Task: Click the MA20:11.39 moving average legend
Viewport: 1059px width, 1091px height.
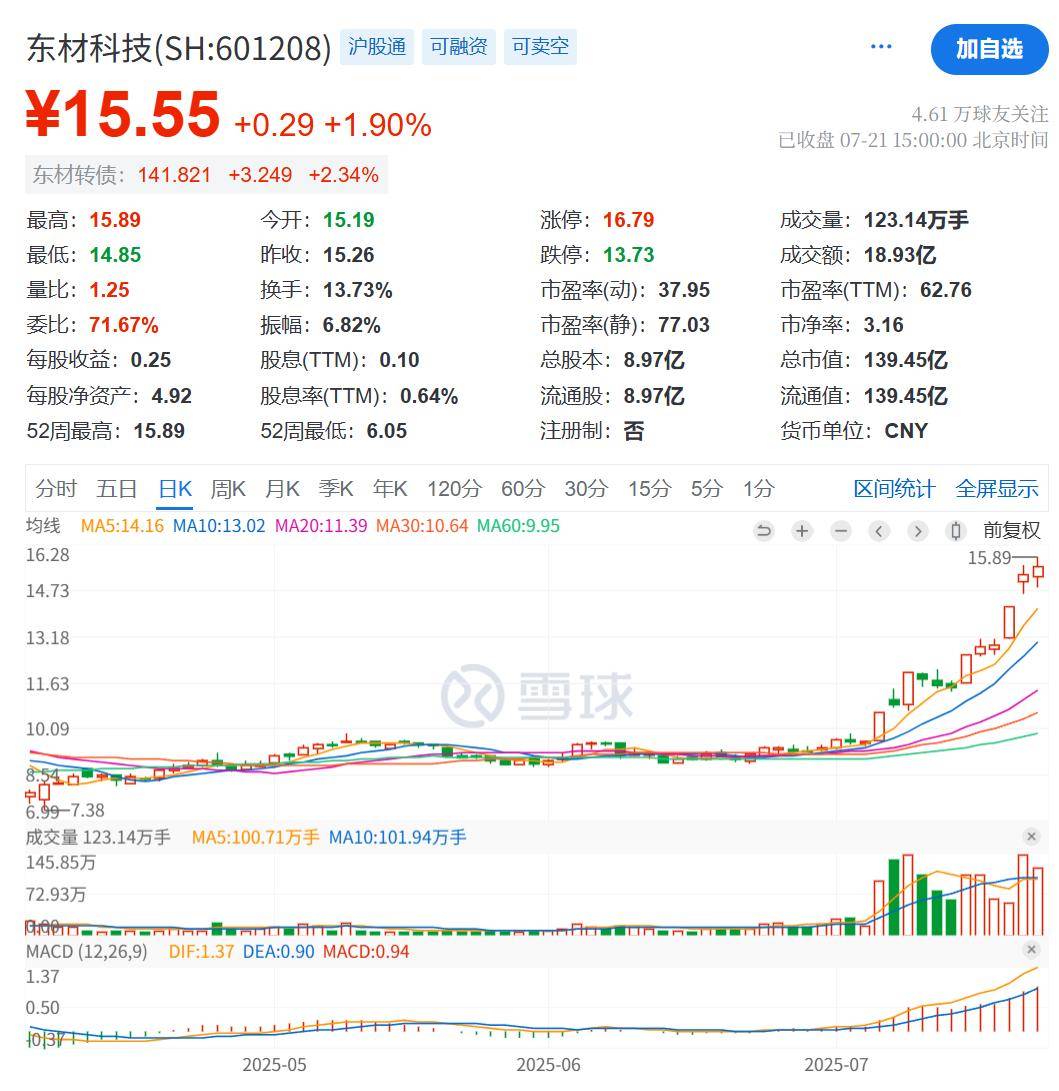Action: 321,526
